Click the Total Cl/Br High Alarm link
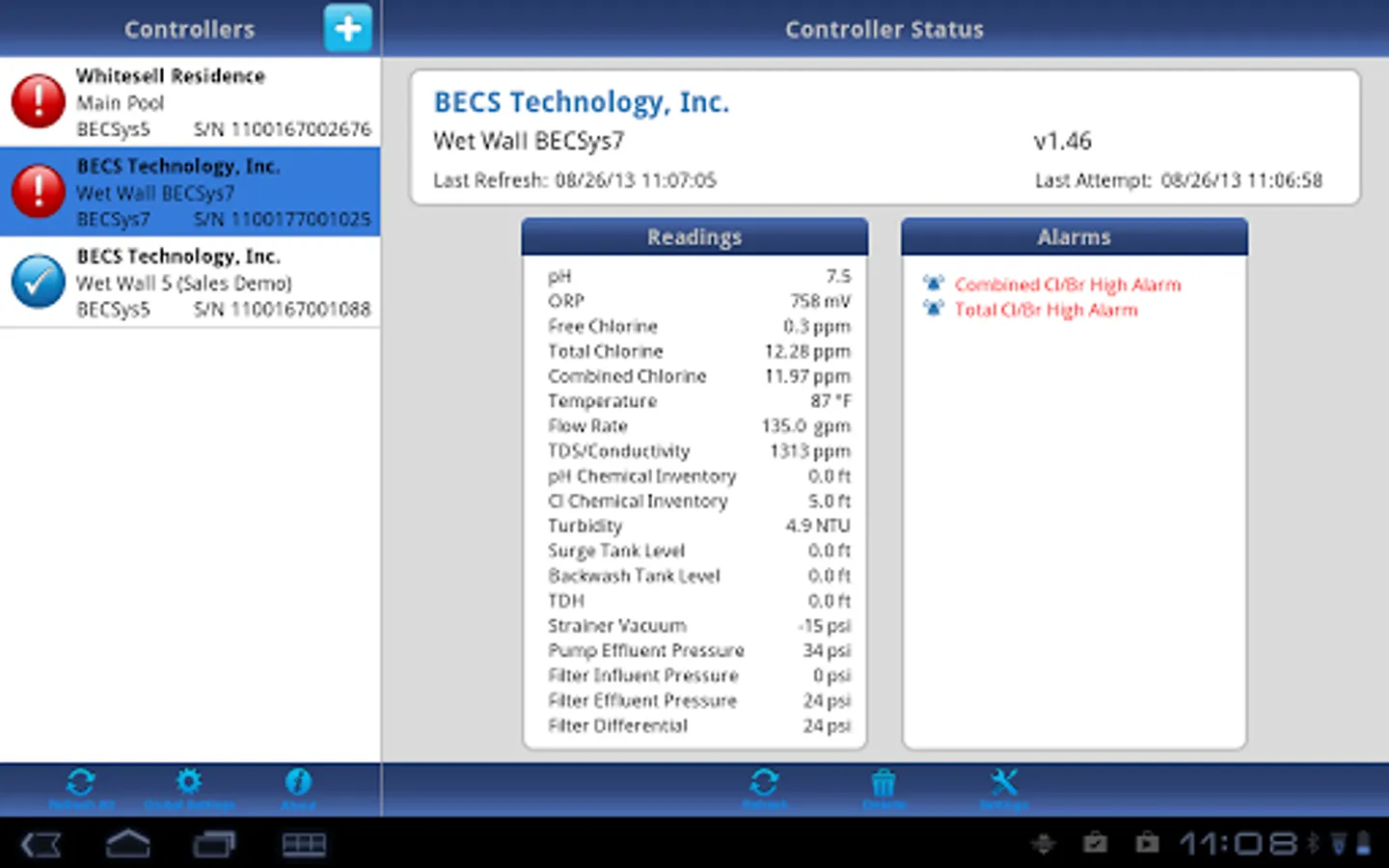This screenshot has height=868, width=1389. pos(1047,310)
